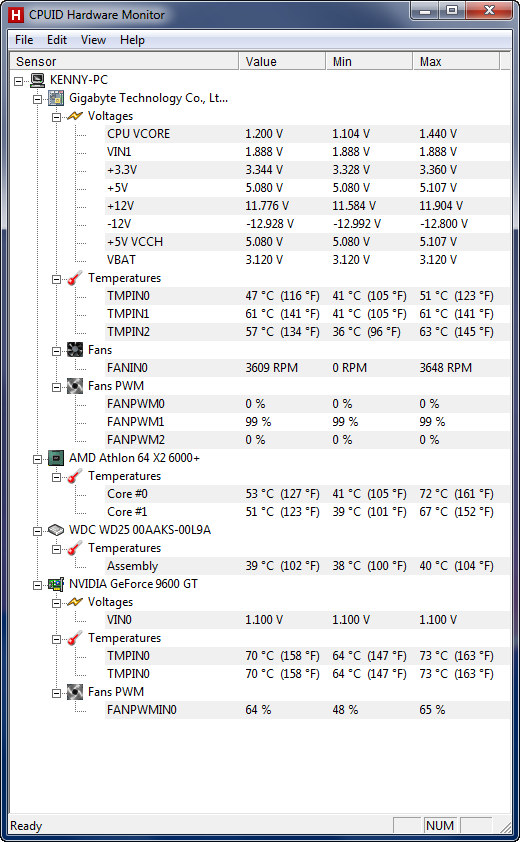
Task: Select the CPU VCORE sensor row
Action: [307, 134]
